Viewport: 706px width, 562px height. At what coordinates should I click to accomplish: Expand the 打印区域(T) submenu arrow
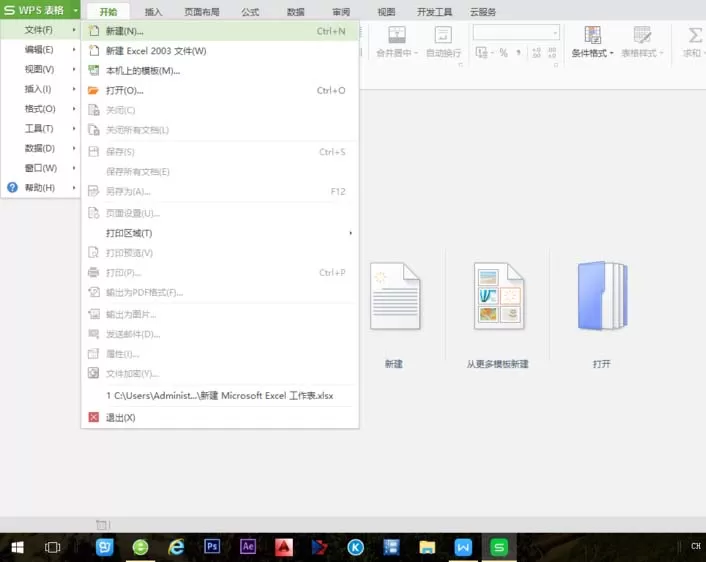pyautogui.click(x=350, y=233)
